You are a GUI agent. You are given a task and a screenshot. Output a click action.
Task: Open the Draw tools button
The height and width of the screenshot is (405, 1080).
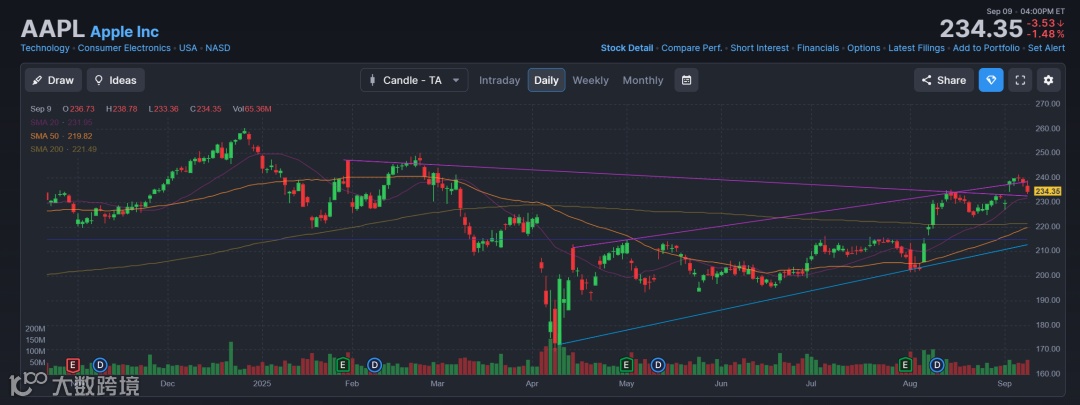tap(53, 80)
